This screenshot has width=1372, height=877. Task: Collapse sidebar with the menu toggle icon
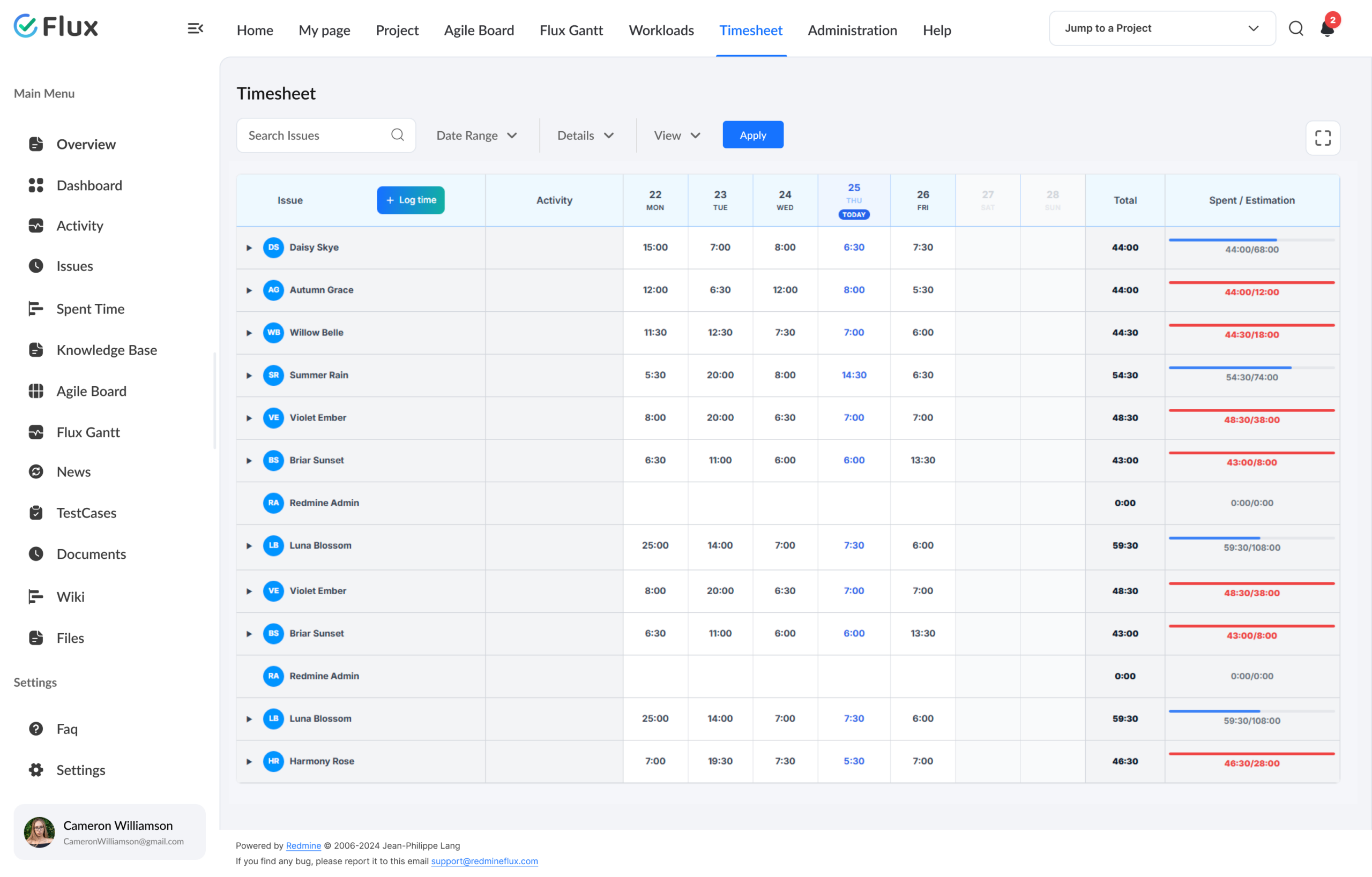(x=196, y=28)
